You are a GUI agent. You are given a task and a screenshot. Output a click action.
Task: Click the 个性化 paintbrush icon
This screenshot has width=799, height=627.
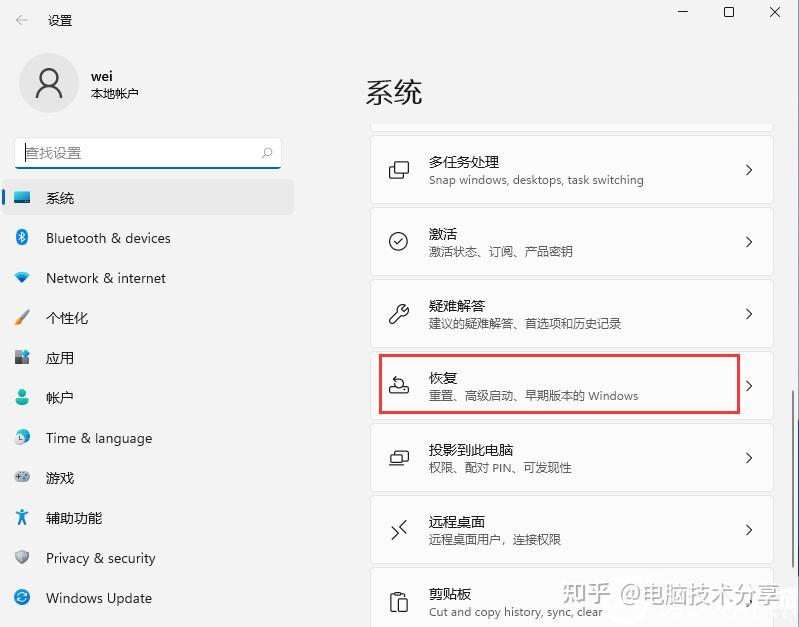22,317
